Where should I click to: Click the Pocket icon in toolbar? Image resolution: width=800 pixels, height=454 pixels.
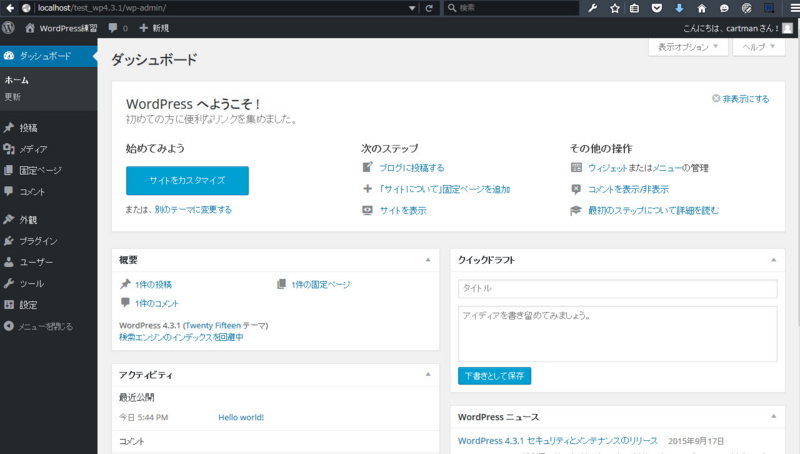pos(657,8)
